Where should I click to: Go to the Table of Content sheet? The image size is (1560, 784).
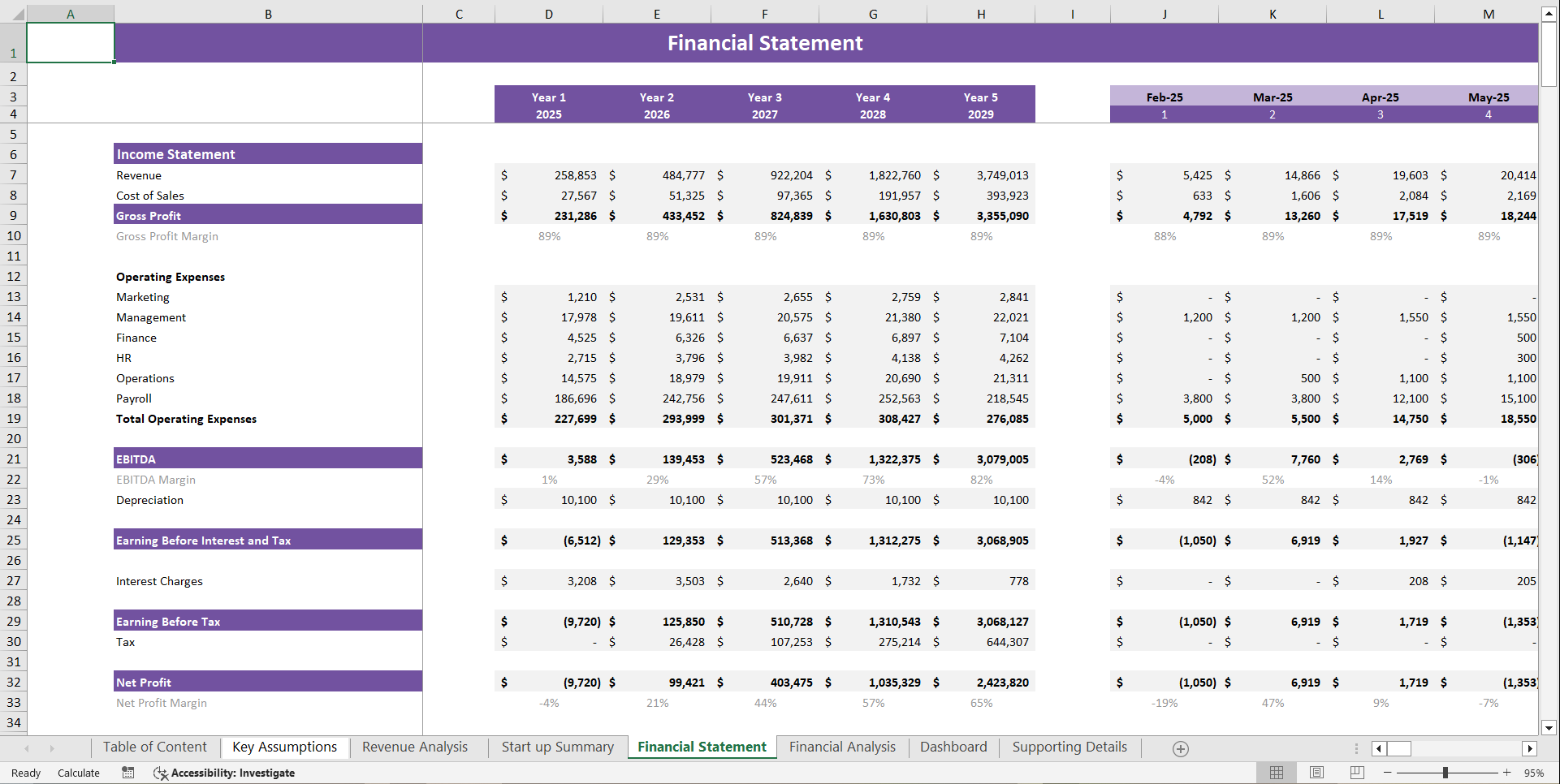coord(155,747)
